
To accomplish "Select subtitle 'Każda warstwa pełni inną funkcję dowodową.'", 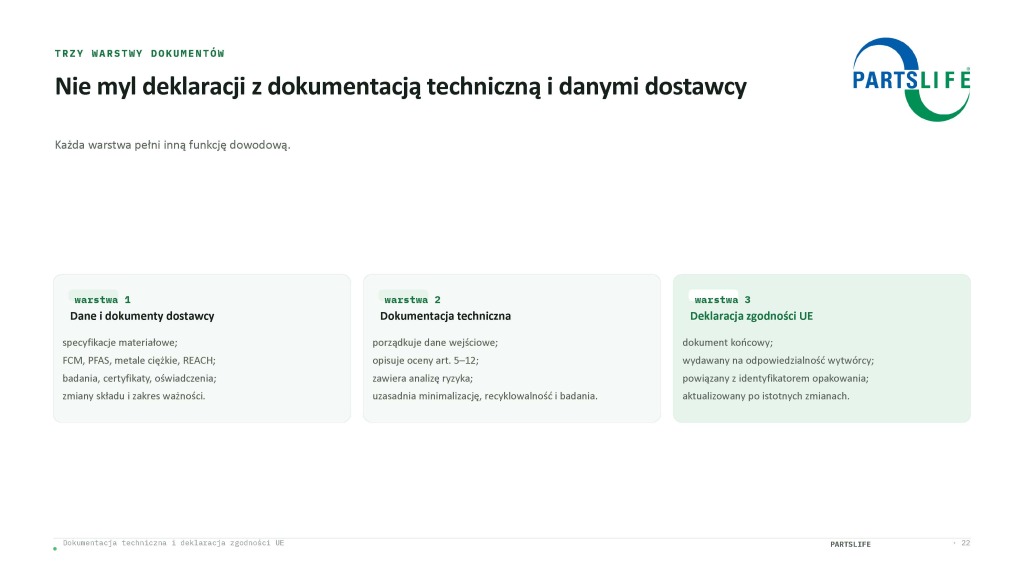I will pyautogui.click(x=172, y=145).
